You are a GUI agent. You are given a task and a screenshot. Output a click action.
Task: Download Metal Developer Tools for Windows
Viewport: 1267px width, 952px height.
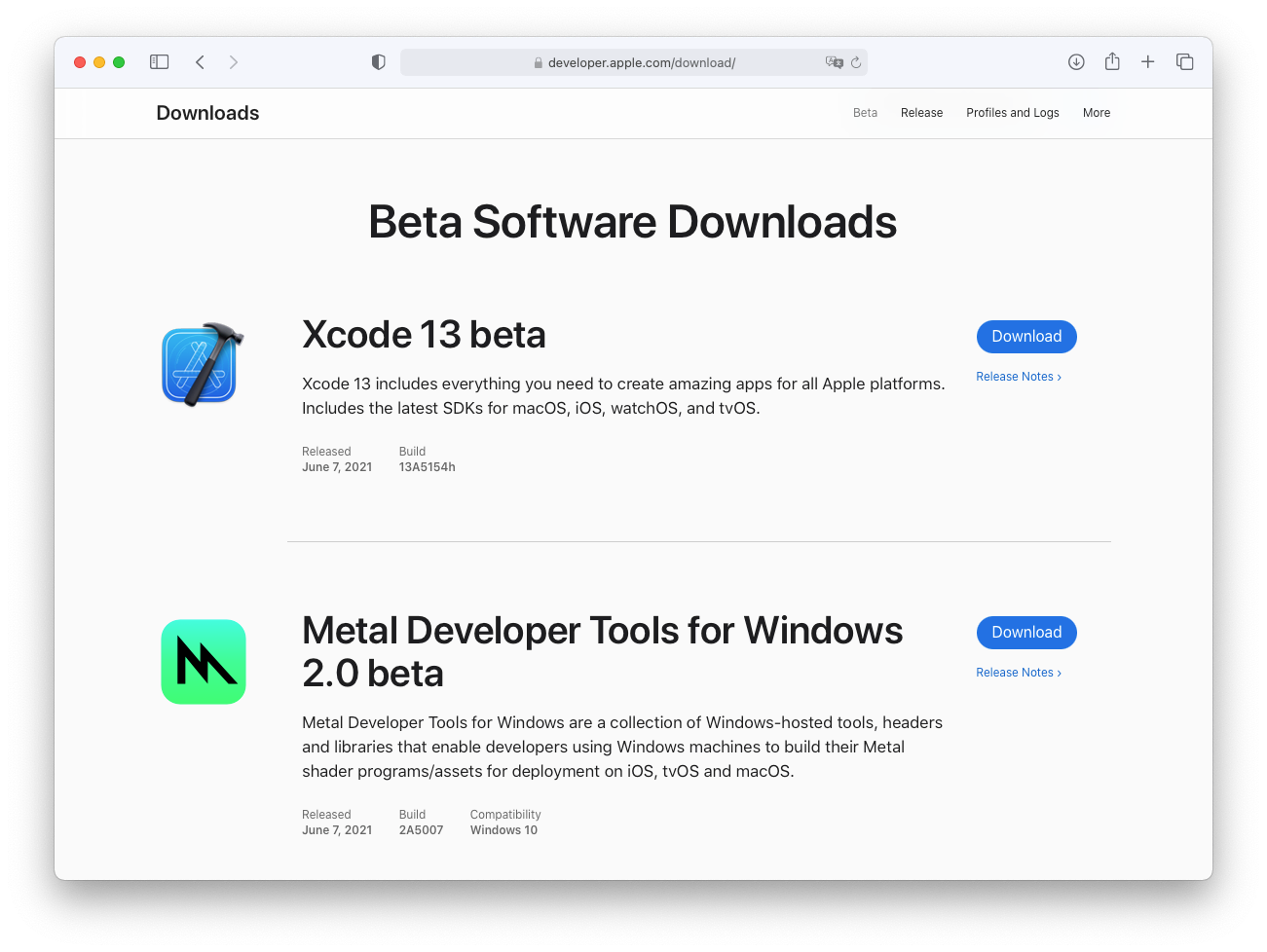[x=1026, y=633]
